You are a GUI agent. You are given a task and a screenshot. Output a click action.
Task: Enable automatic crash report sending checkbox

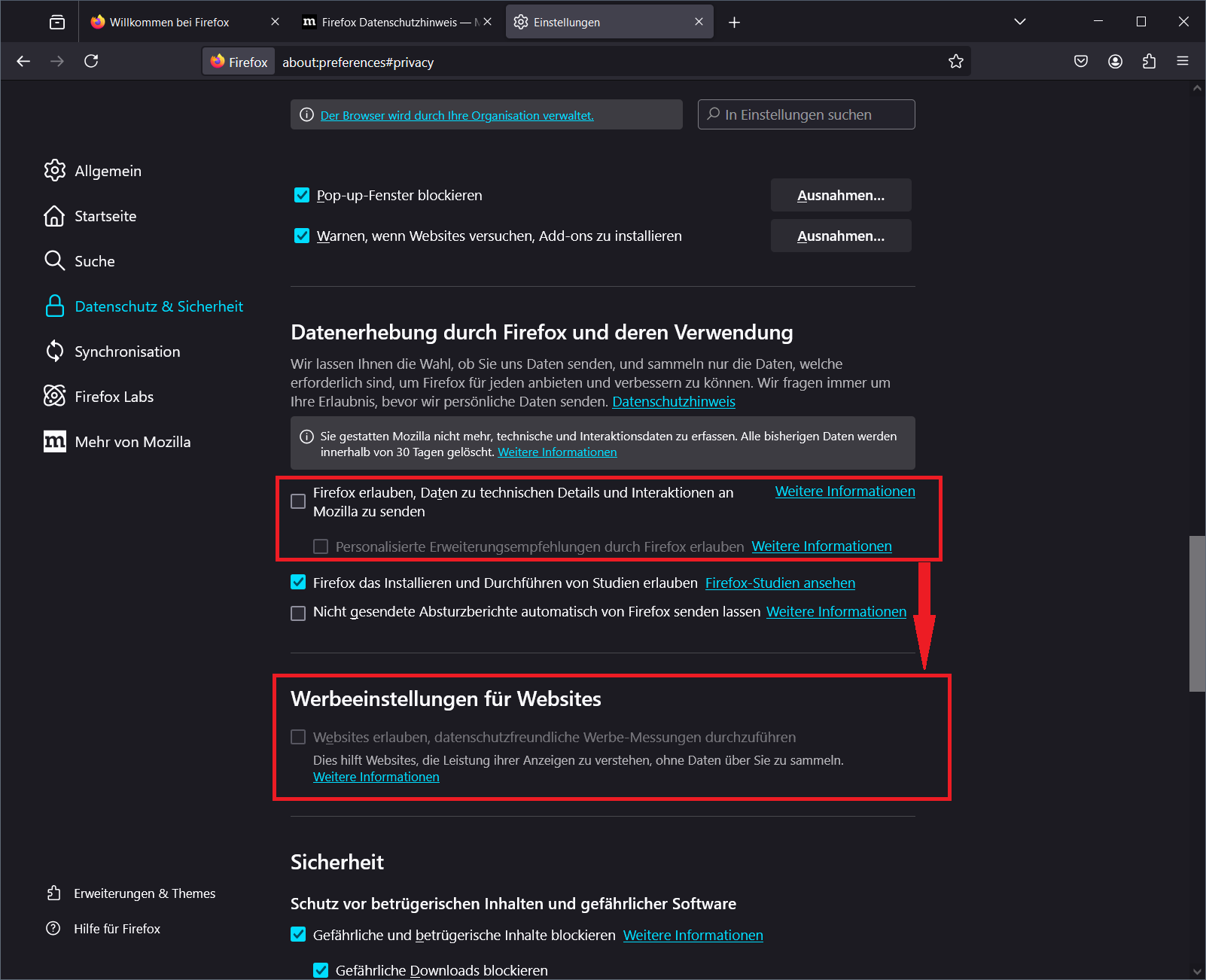click(x=298, y=613)
